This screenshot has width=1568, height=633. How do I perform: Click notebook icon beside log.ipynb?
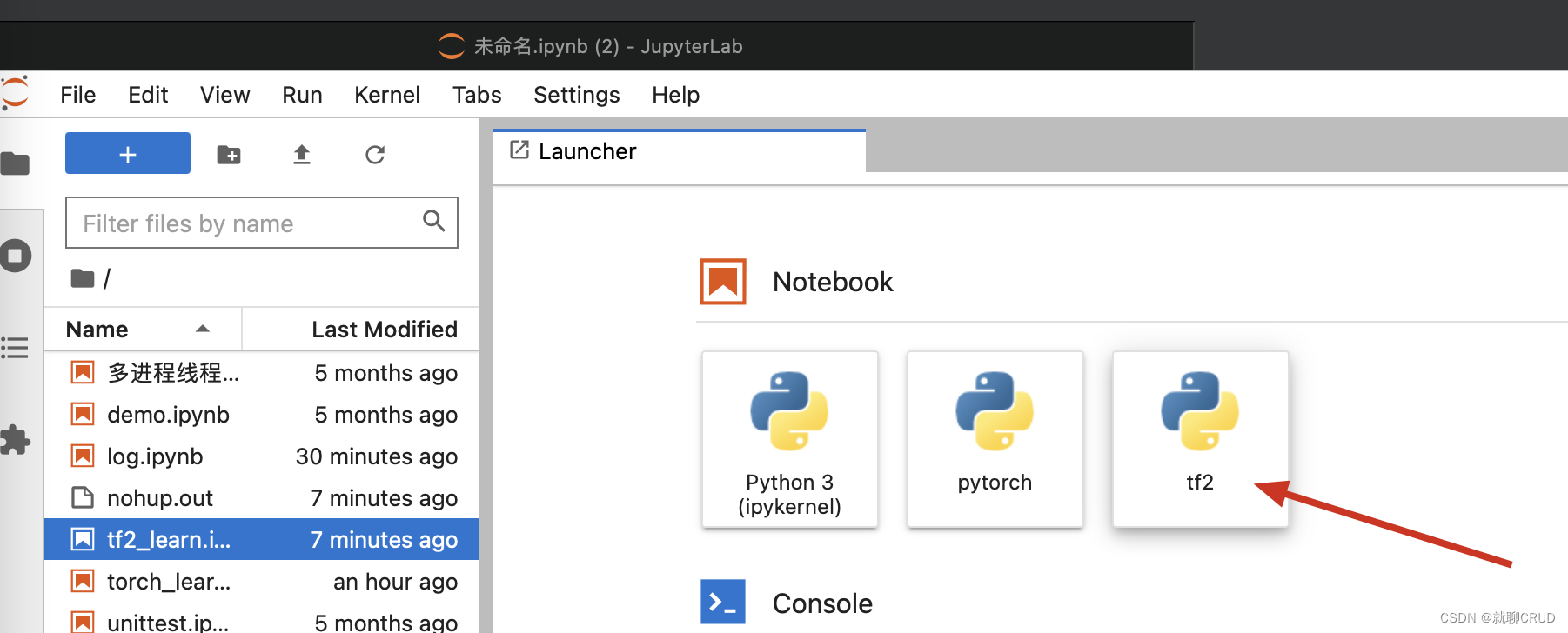[83, 456]
